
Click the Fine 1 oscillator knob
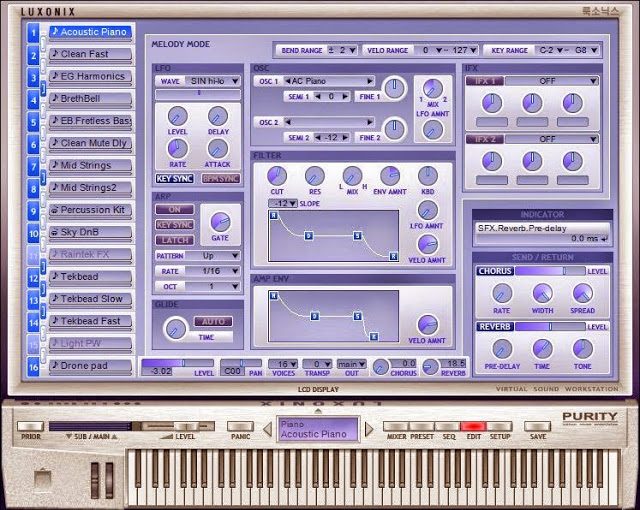(394, 88)
